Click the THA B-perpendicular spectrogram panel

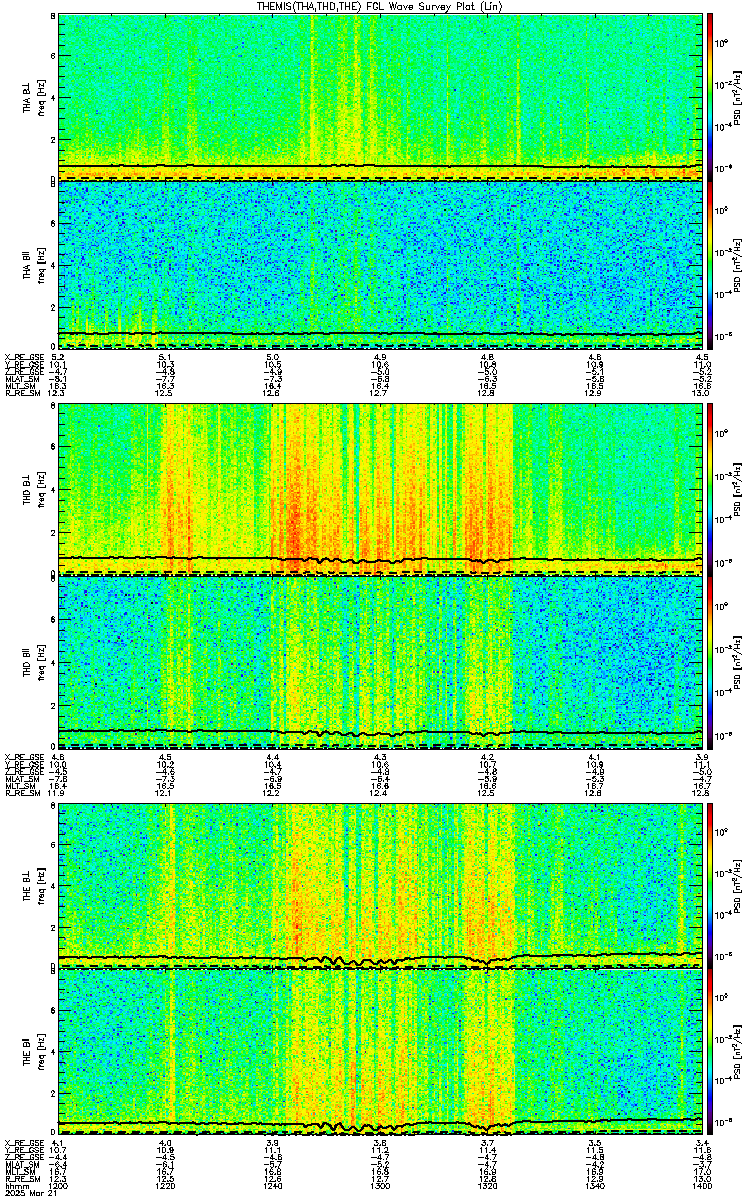click(381, 96)
